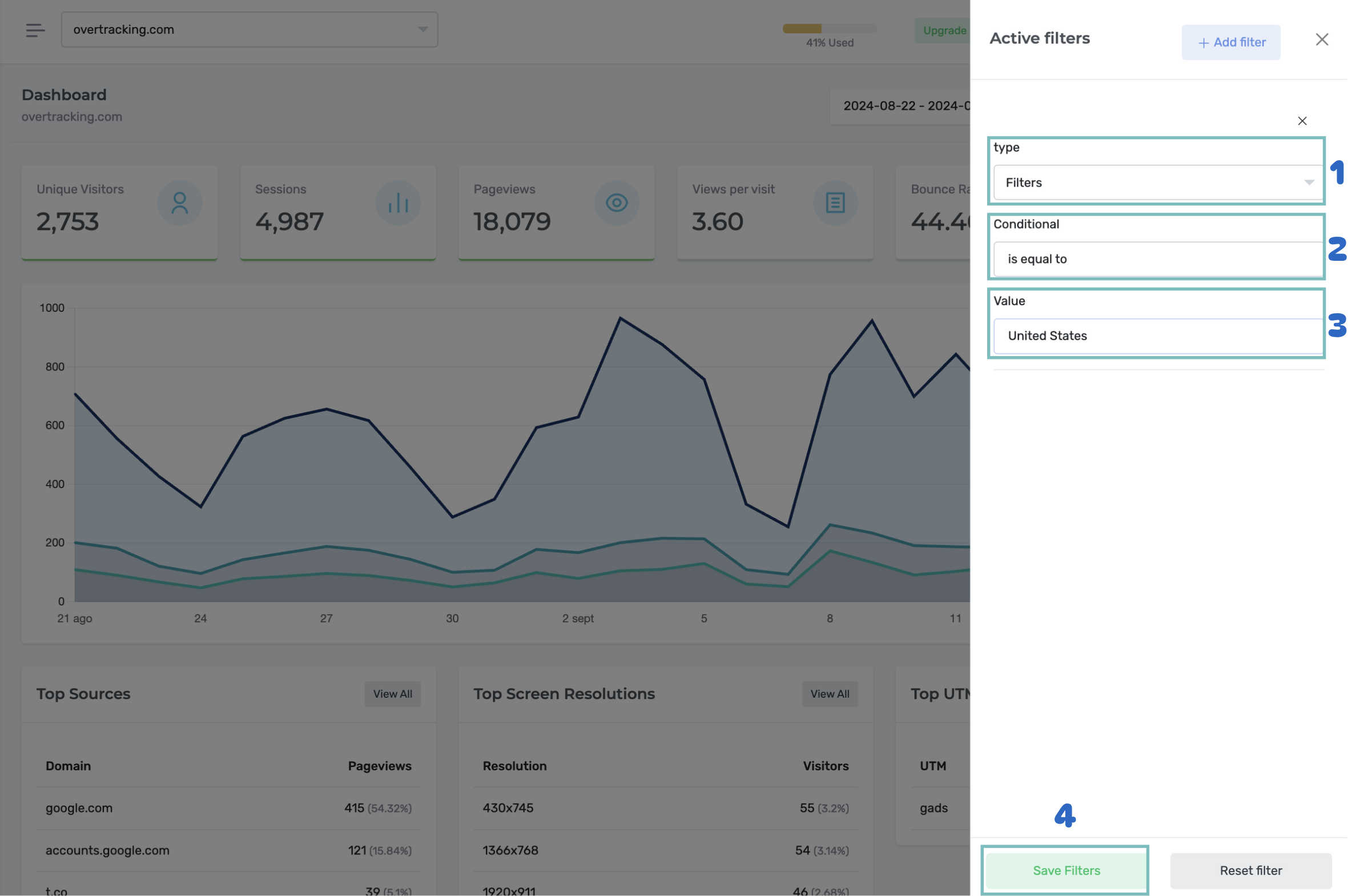The image size is (1352, 896).
Task: Click the Domain column header
Action: [68, 766]
